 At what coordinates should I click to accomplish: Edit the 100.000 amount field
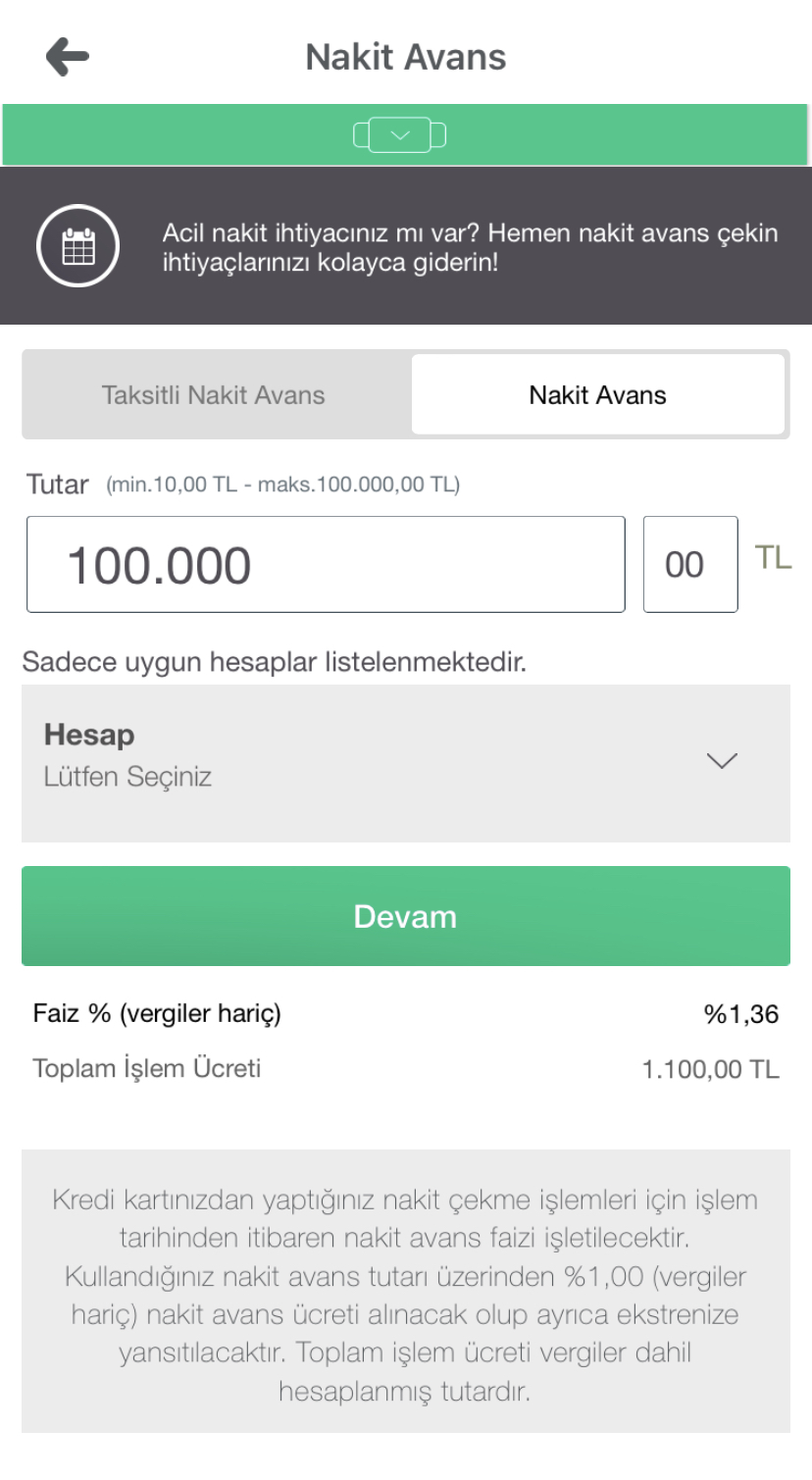[326, 565]
